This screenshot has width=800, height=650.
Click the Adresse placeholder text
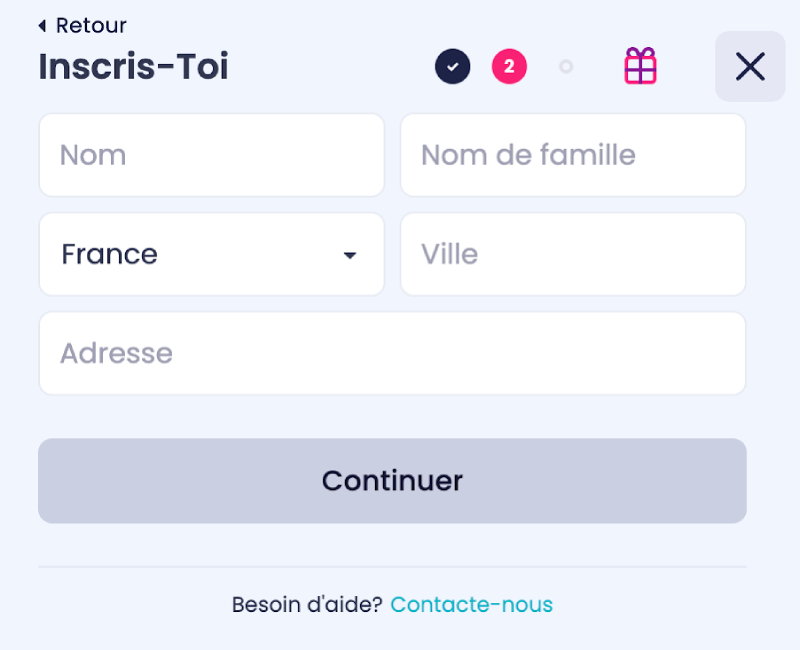[116, 353]
